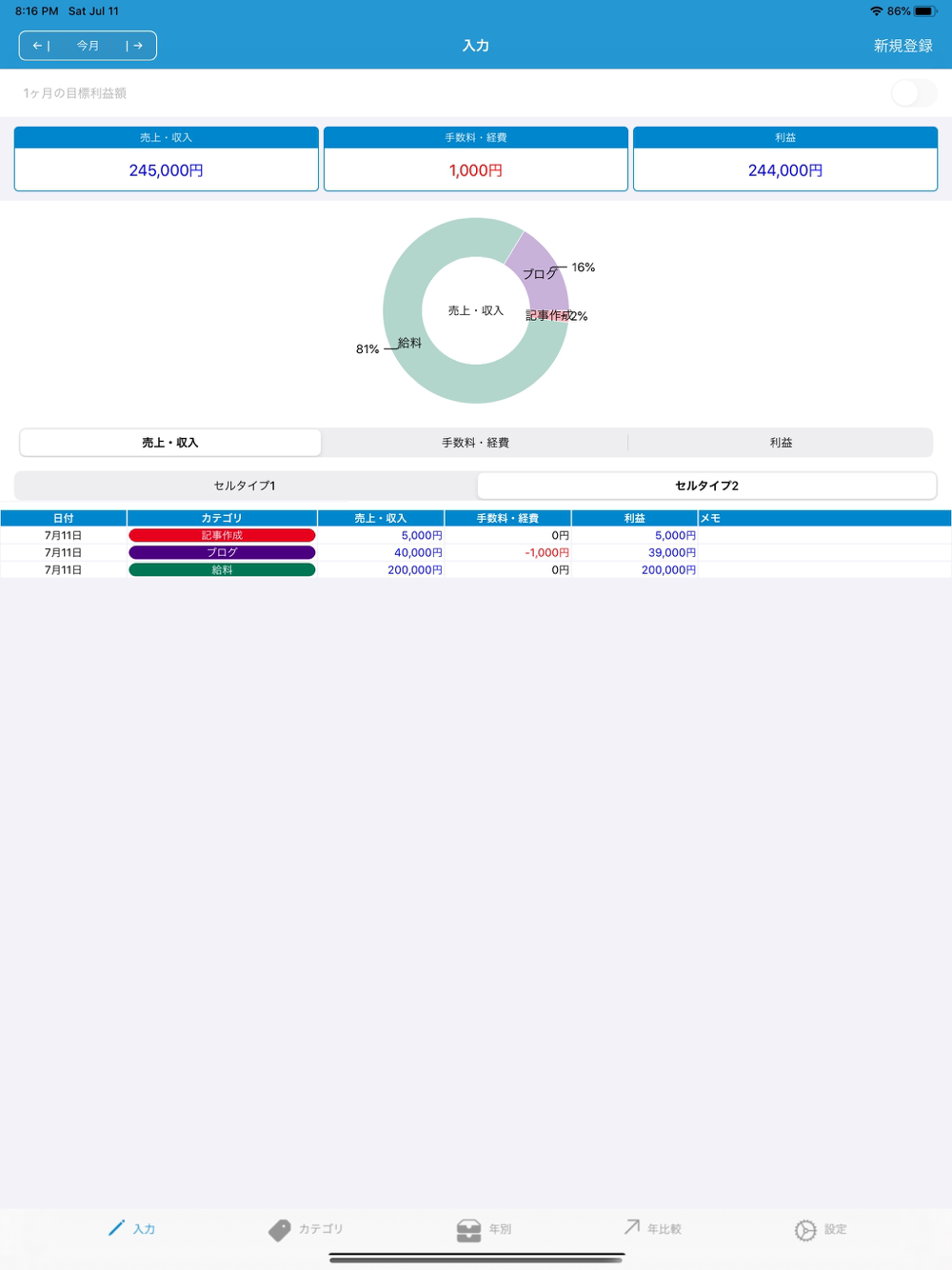Select red 記事作成 category pill
The image size is (952, 1270).
point(222,536)
